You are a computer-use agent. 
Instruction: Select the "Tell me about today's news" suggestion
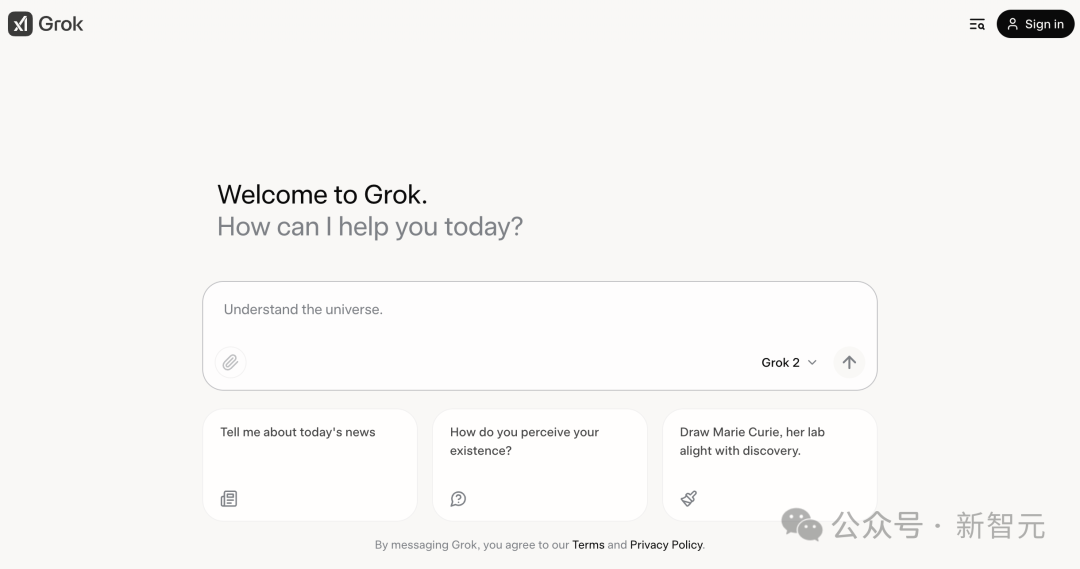[x=309, y=463]
